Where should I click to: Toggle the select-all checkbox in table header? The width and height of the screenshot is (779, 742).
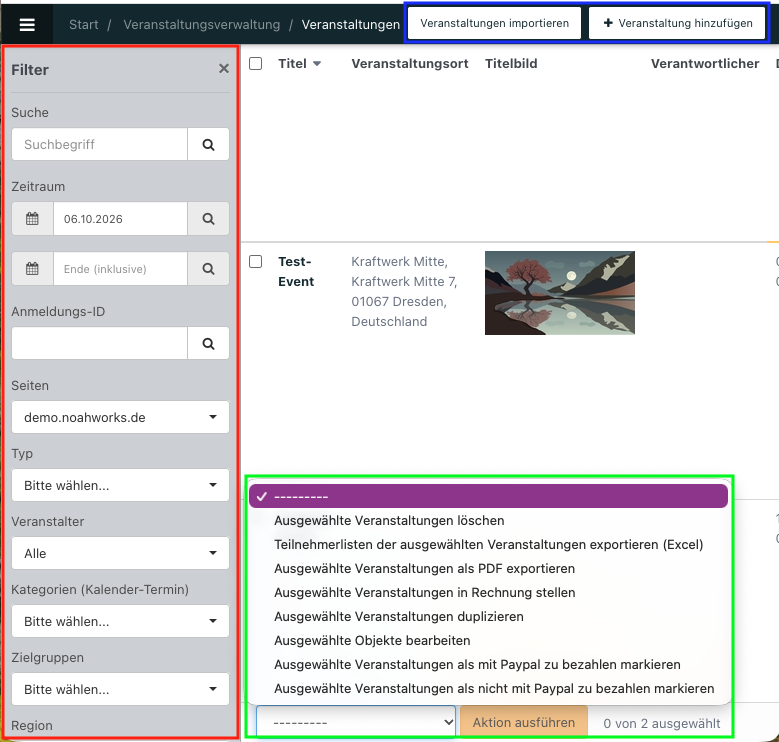255,63
